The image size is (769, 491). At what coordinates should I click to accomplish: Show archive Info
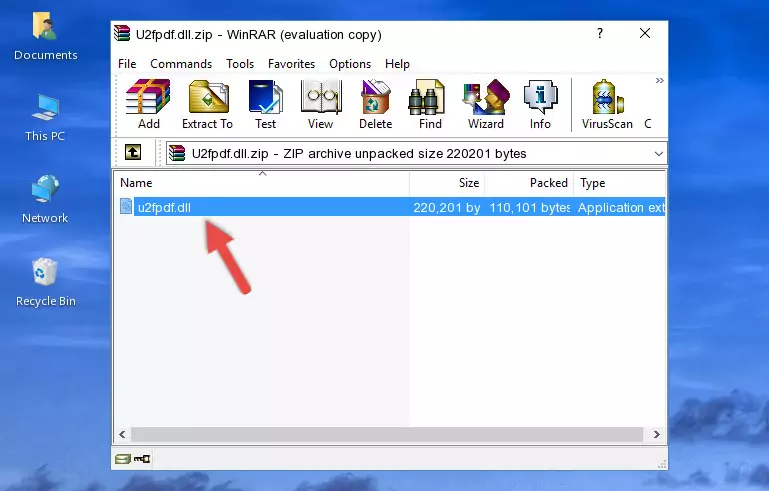[x=540, y=104]
